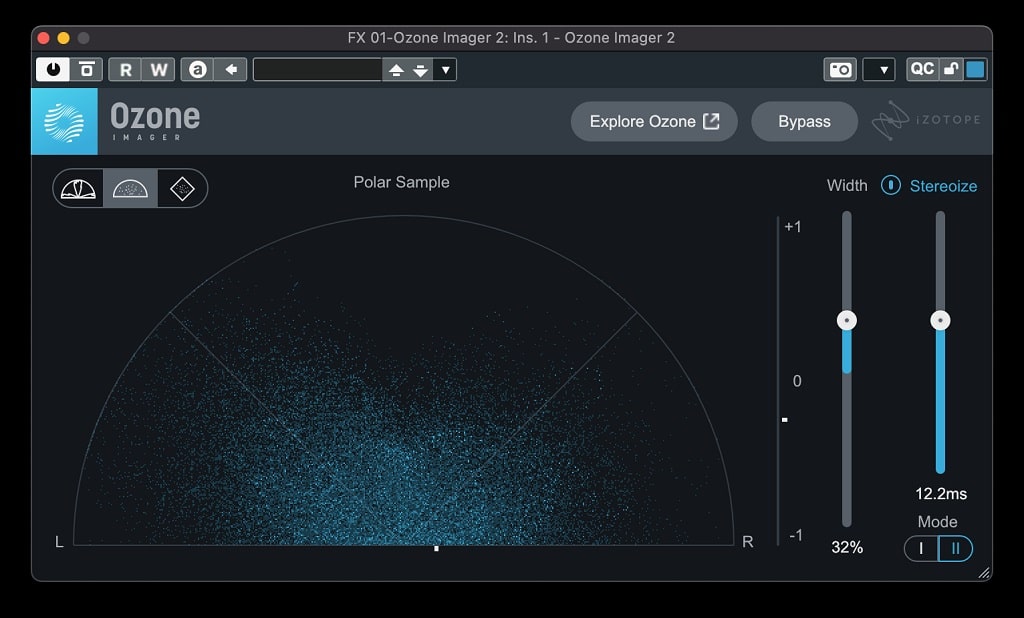Toggle the plugin power (activate) button
Viewport: 1024px width, 618px height.
click(53, 69)
